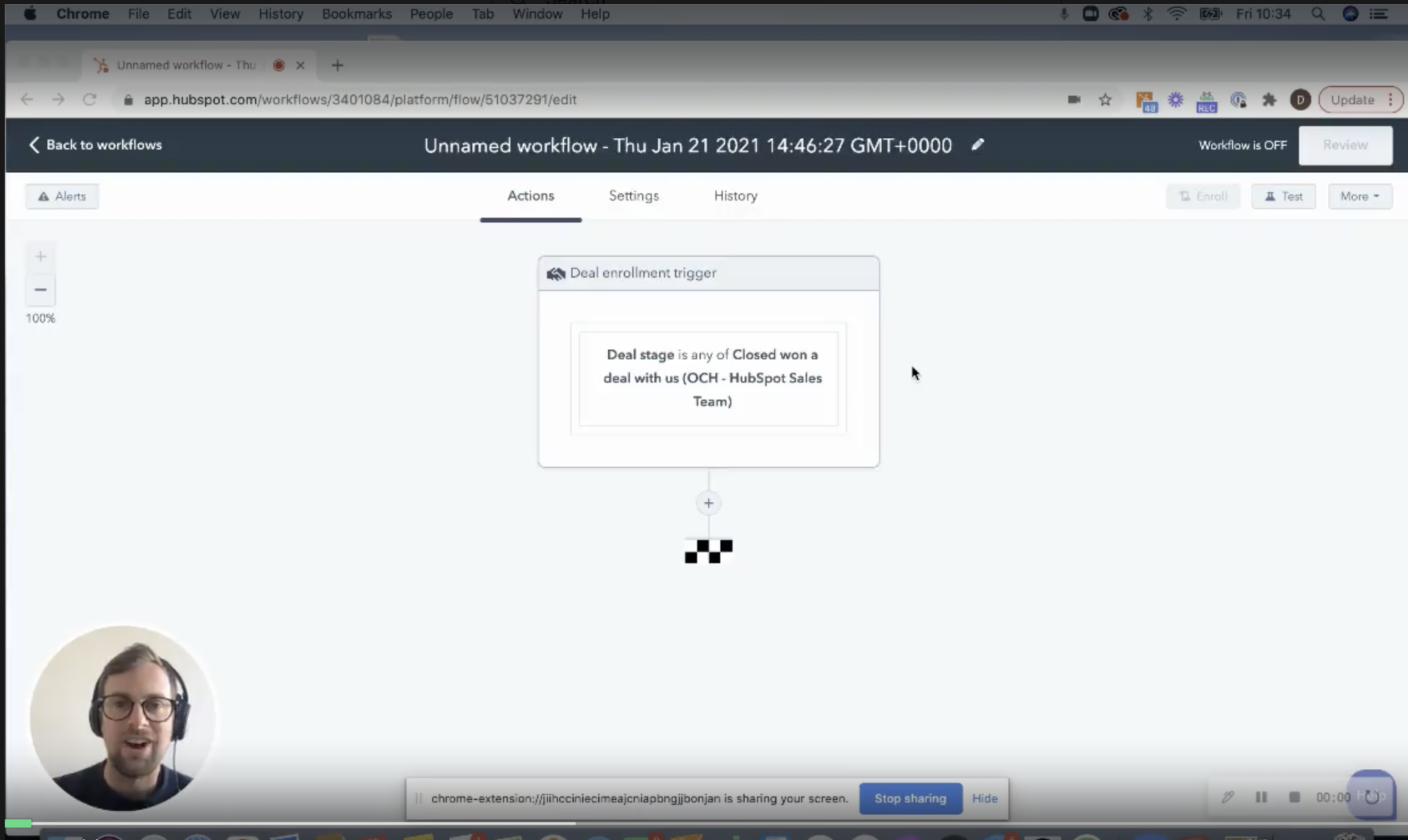1408x840 pixels.
Task: Go Back to workflows
Action: [x=95, y=145]
